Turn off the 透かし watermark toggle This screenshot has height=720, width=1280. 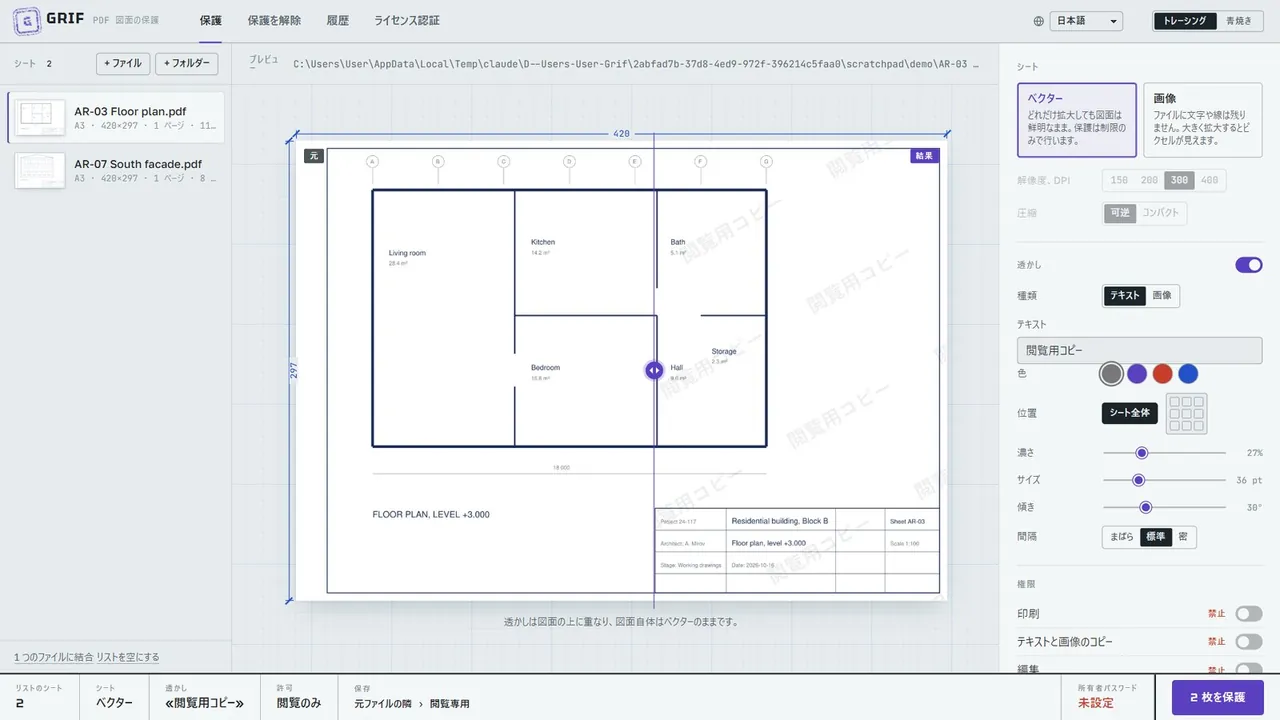pos(1249,265)
